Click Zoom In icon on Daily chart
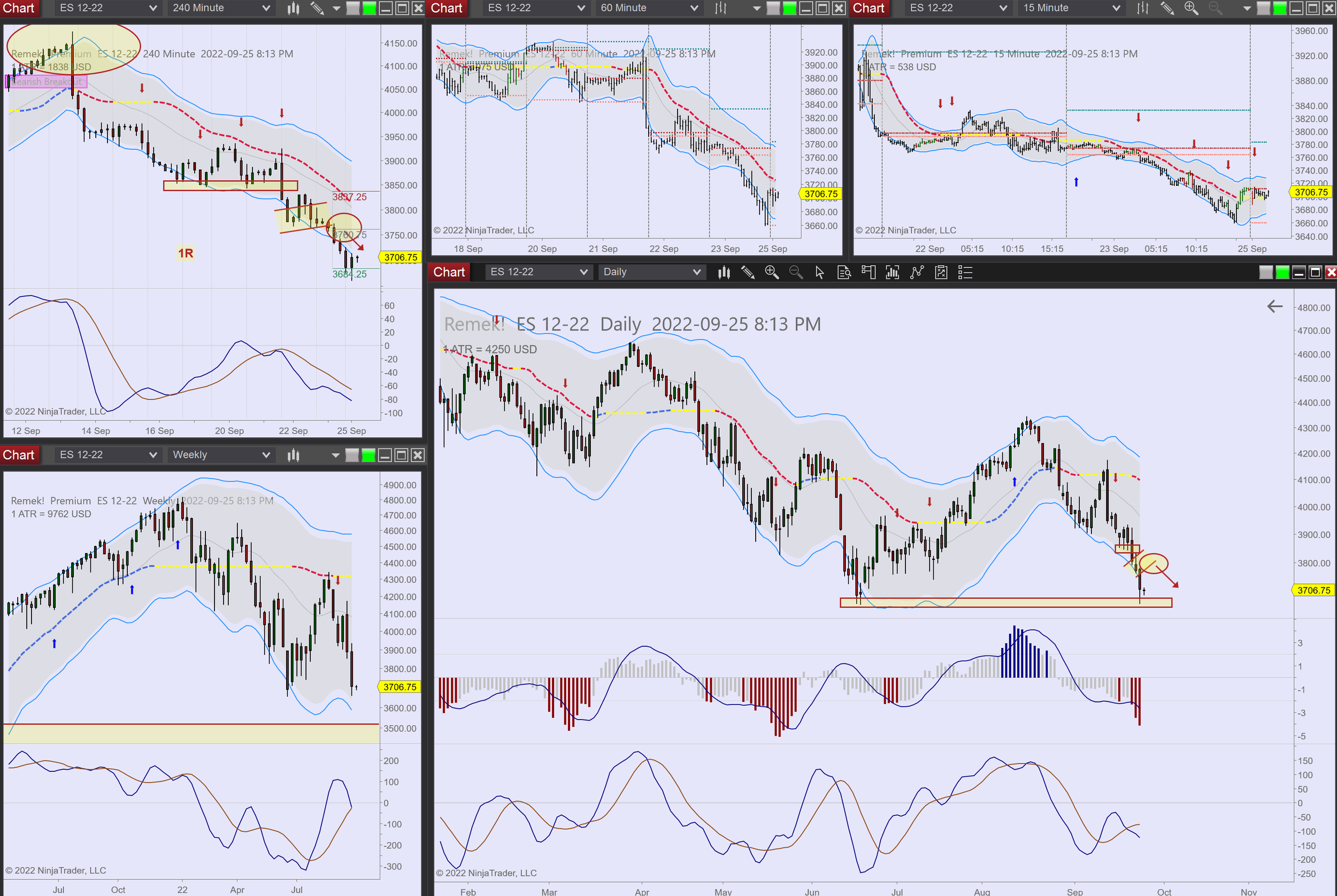 pos(772,272)
